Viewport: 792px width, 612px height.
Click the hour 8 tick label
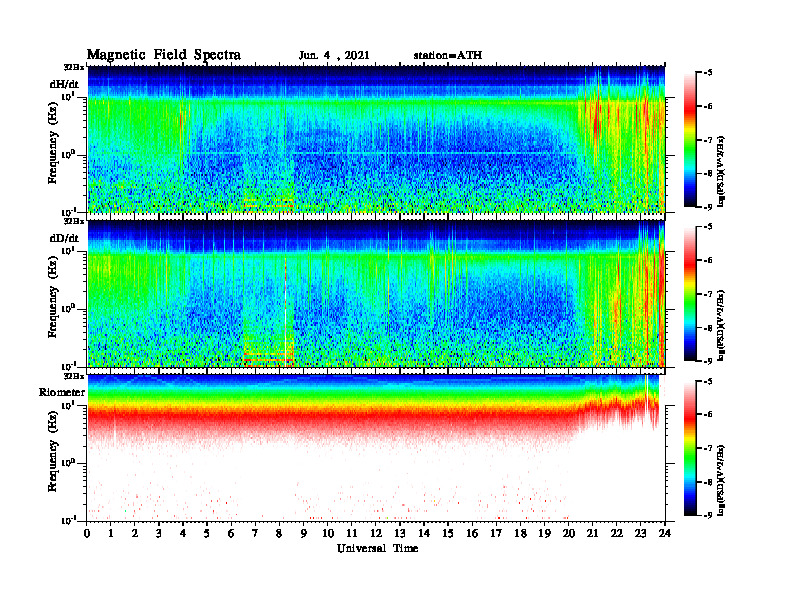[279, 533]
